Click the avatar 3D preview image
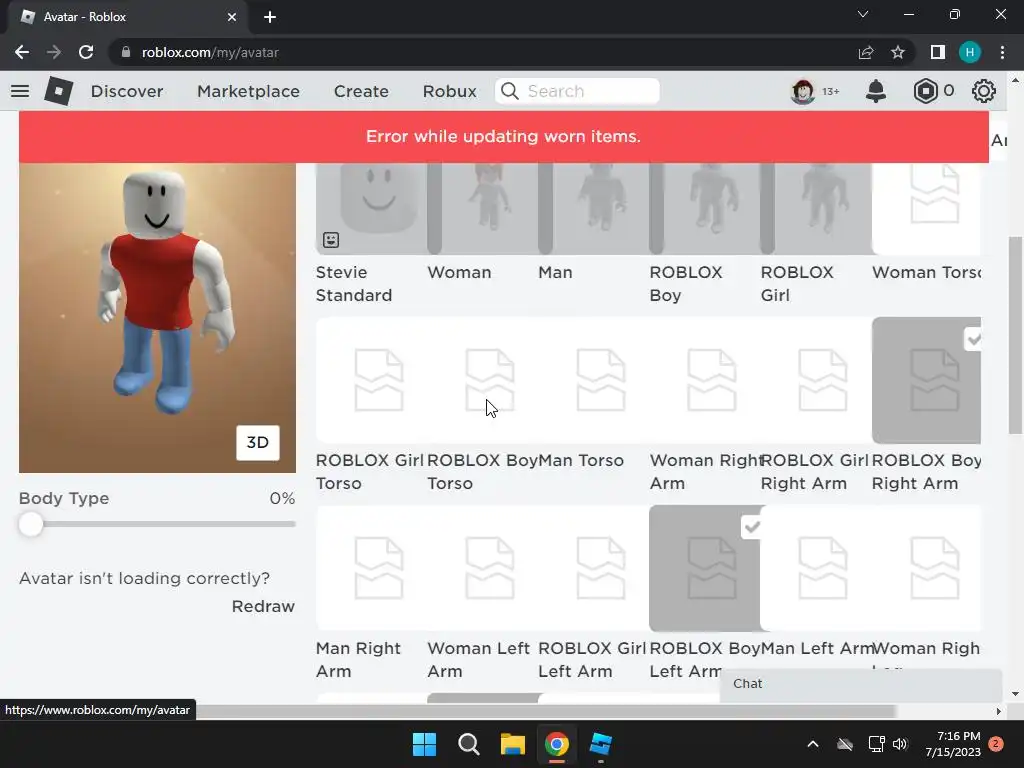The width and height of the screenshot is (1024, 768). click(x=157, y=317)
